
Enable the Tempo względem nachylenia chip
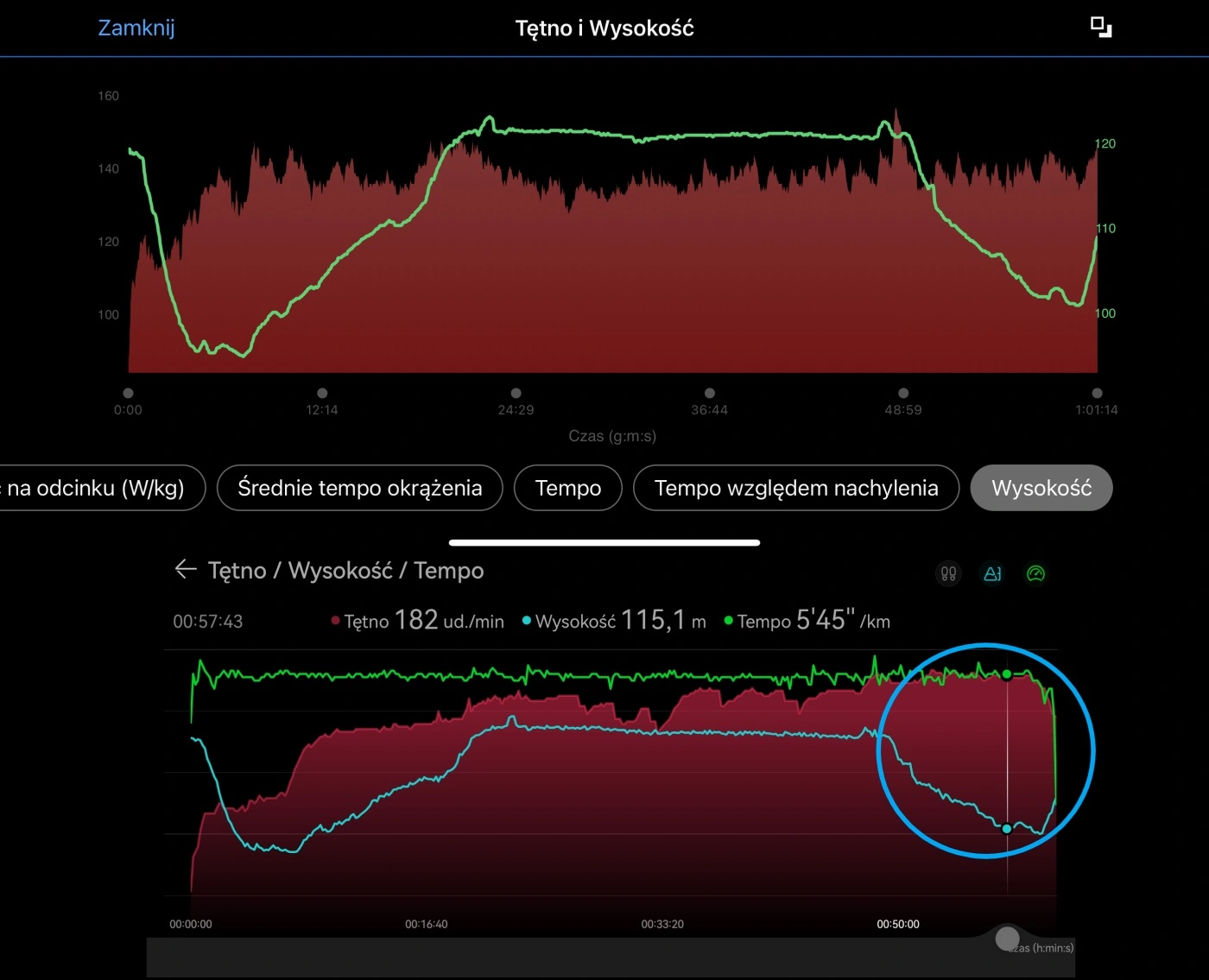click(x=795, y=488)
